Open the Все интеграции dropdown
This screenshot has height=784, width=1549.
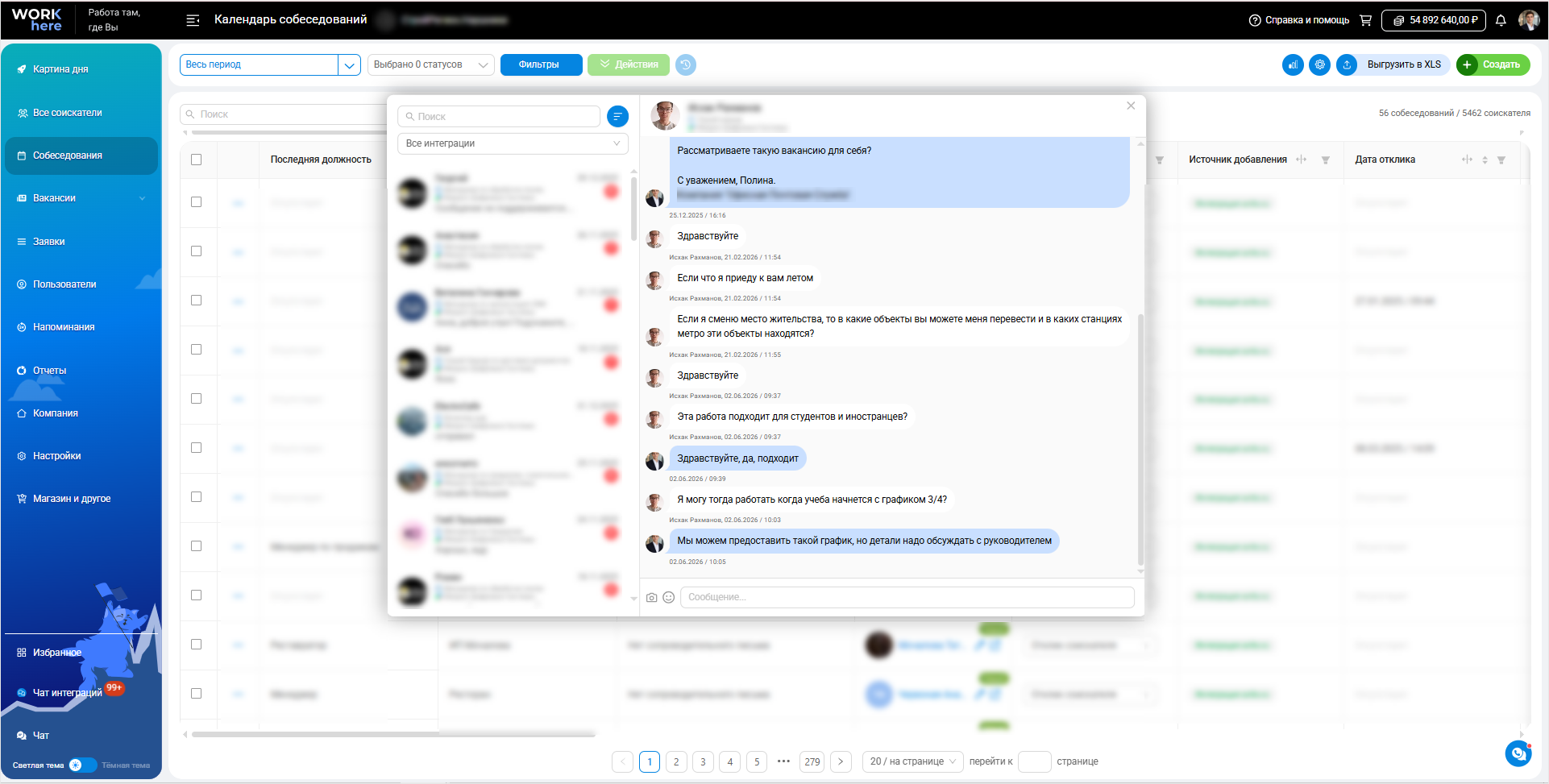pos(513,143)
